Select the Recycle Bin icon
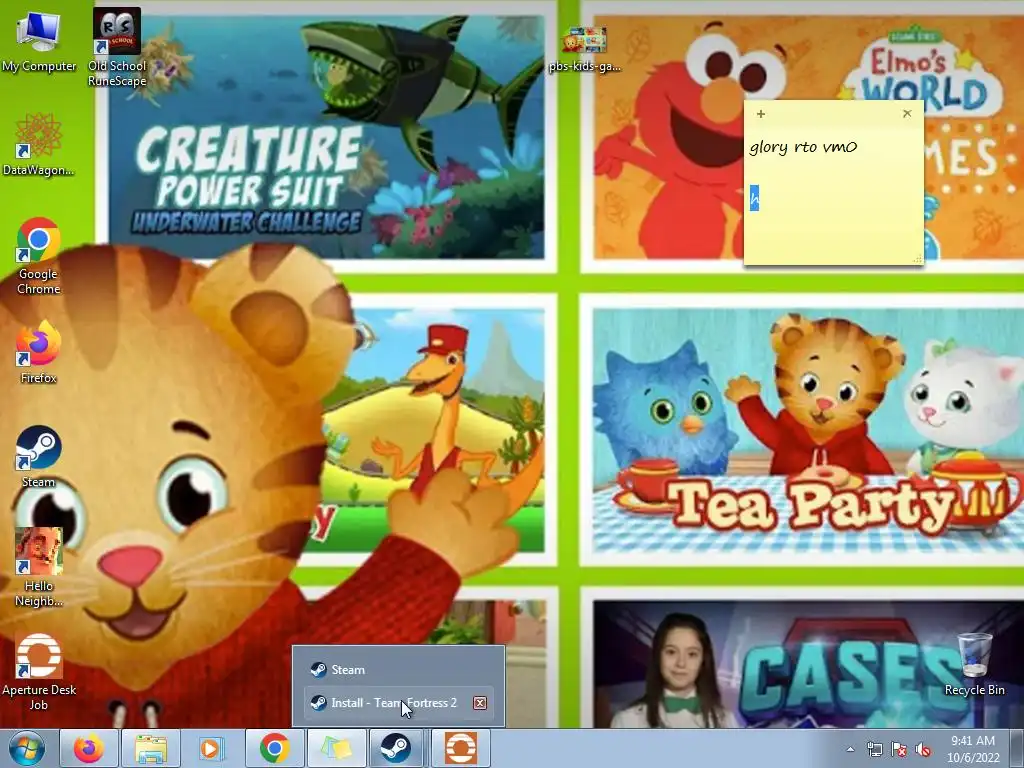This screenshot has width=1024, height=768. pos(974,664)
